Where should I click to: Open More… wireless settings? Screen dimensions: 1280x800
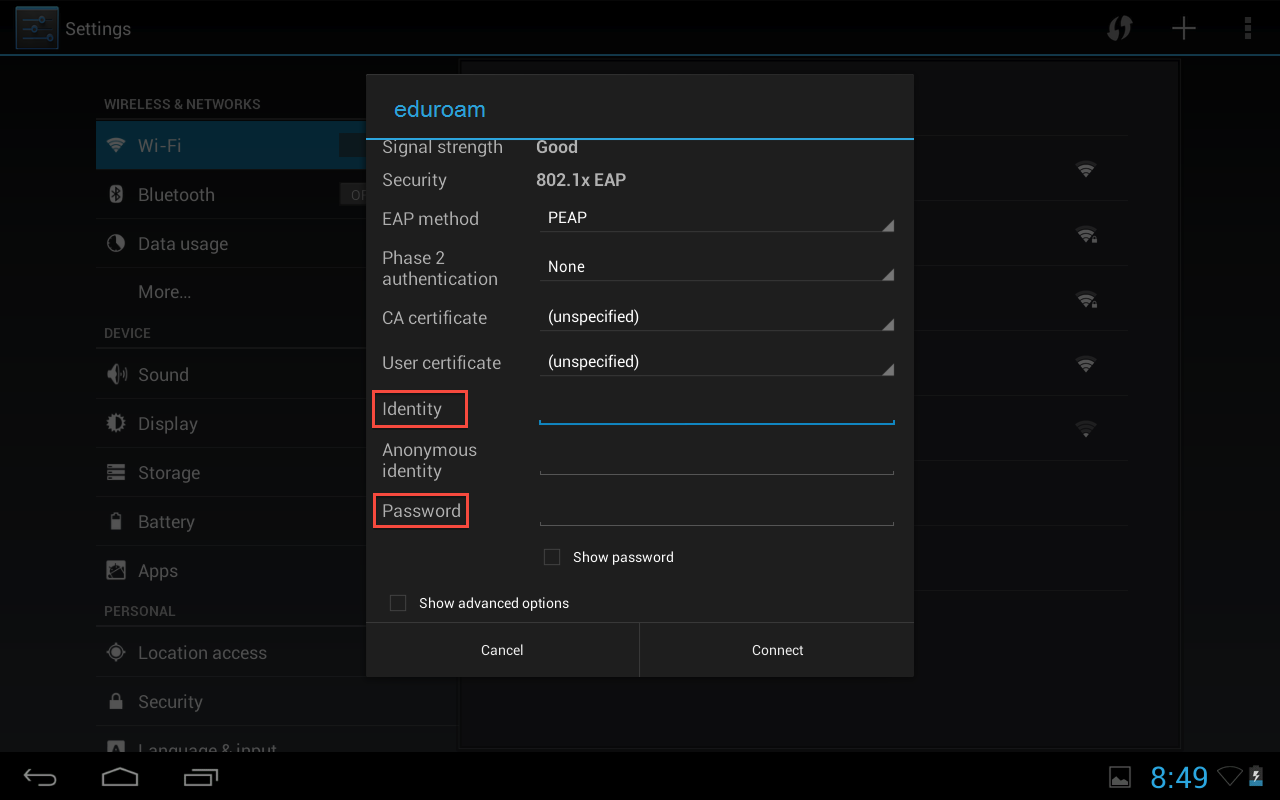pos(231,292)
